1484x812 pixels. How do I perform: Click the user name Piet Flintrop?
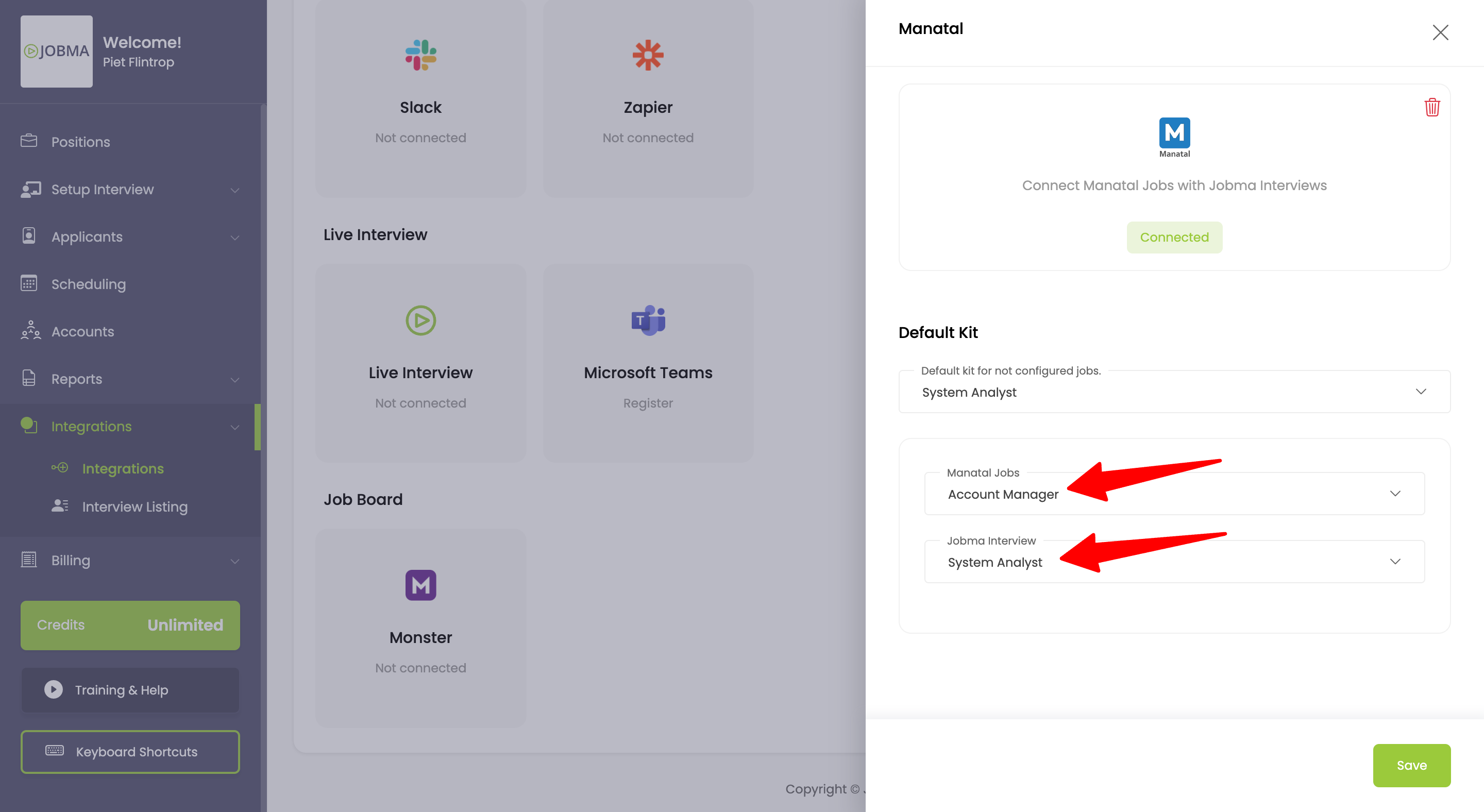click(x=138, y=62)
